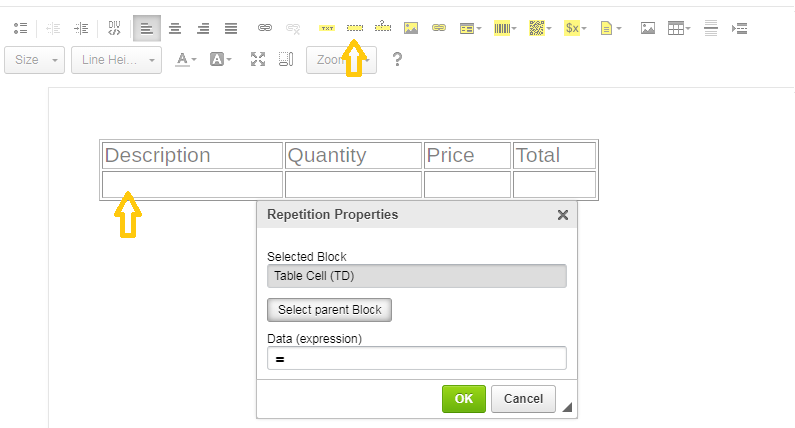Viewport: 795px width, 428px height.
Task: Click the Total table header cell
Action: (x=554, y=155)
